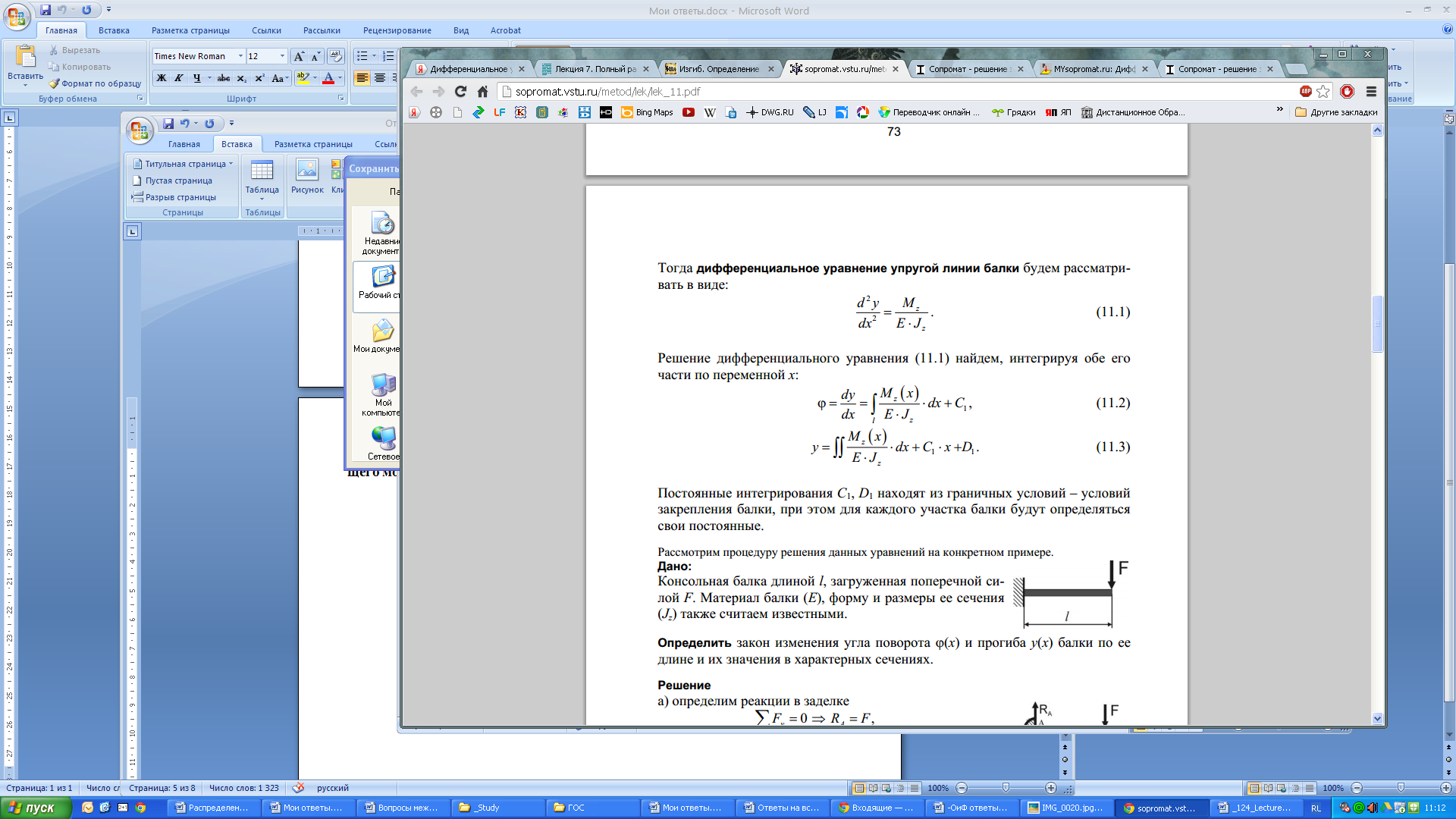Switch to the Вид ribbon tab
The width and height of the screenshot is (1456, 819).
461,30
